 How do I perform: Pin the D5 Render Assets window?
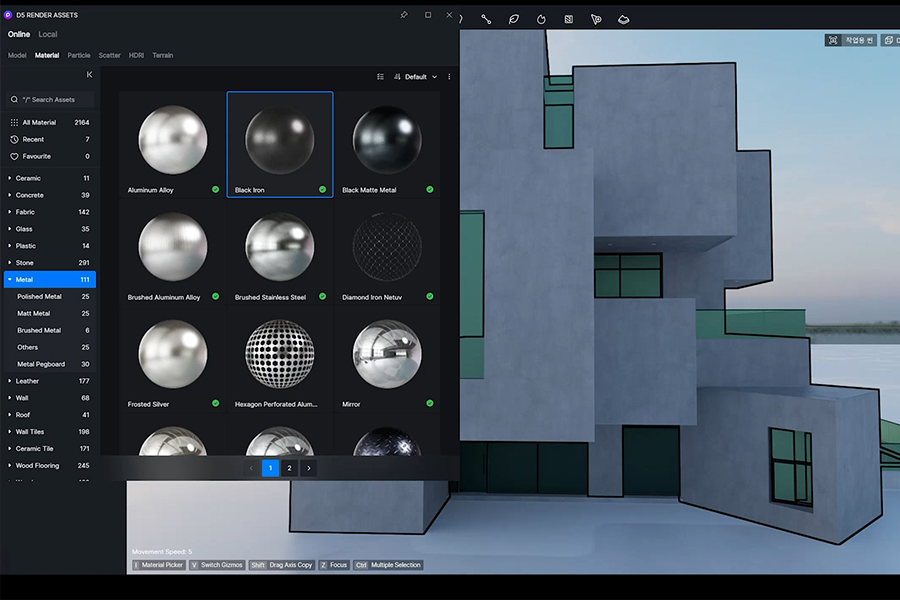[404, 15]
